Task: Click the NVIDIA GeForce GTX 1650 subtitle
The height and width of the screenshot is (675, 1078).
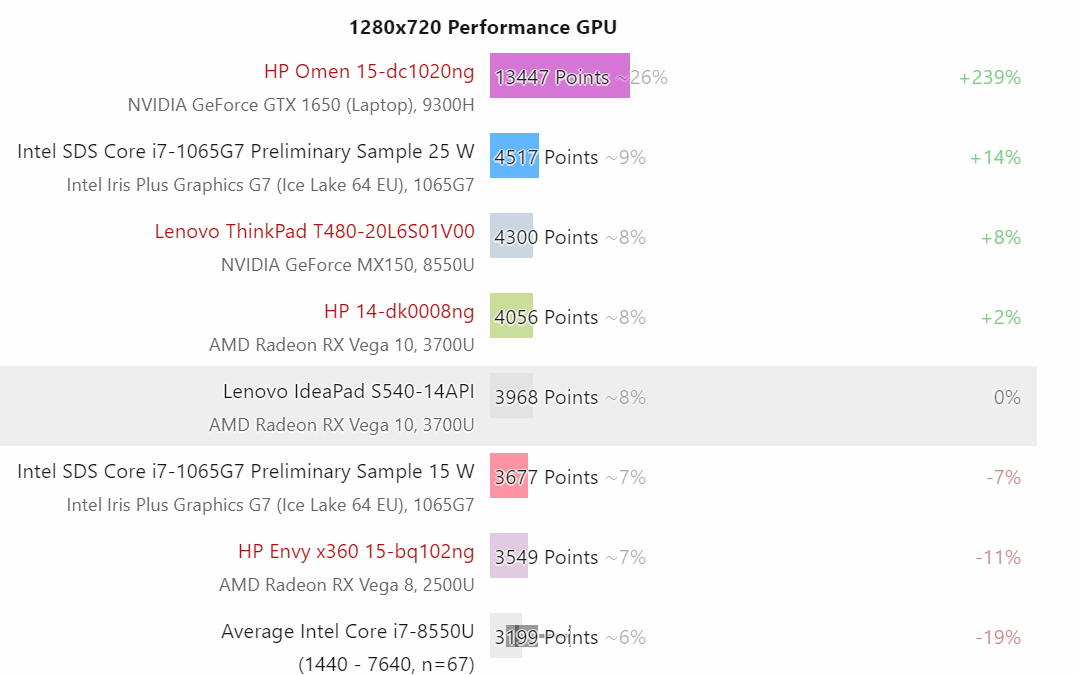Action: pos(301,105)
